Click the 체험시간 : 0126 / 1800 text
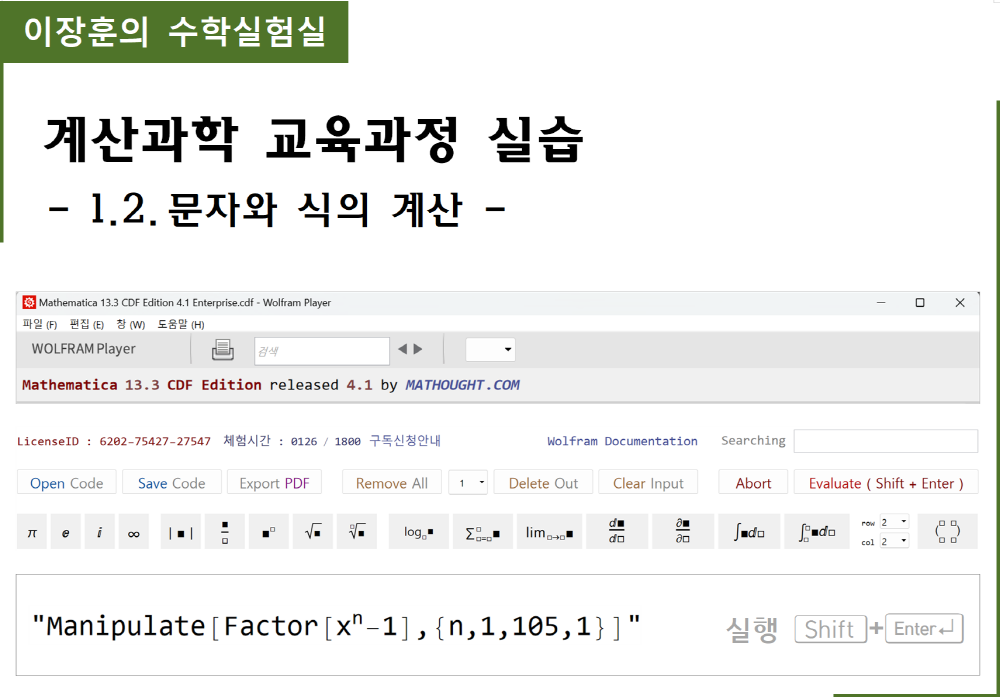This screenshot has width=1000, height=697. [x=292, y=441]
